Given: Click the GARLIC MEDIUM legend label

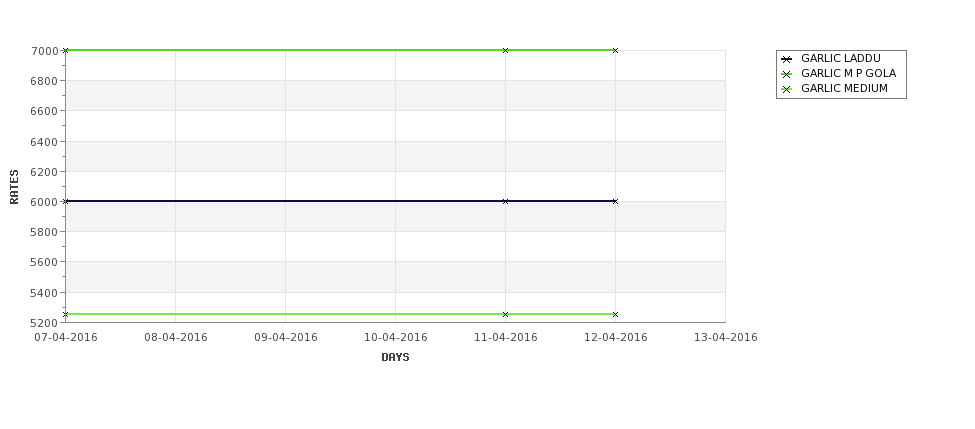Looking at the screenshot, I should [844, 88].
